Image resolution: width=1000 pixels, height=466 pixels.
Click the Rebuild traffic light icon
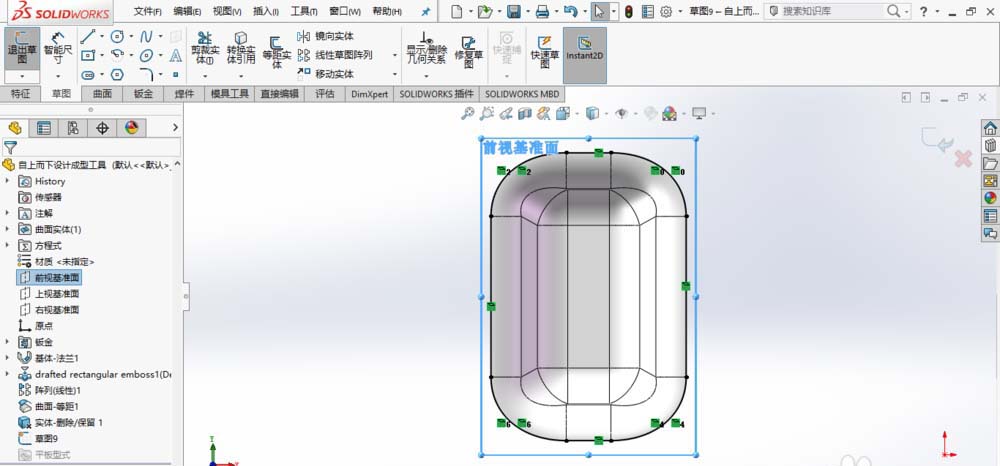[628, 11]
